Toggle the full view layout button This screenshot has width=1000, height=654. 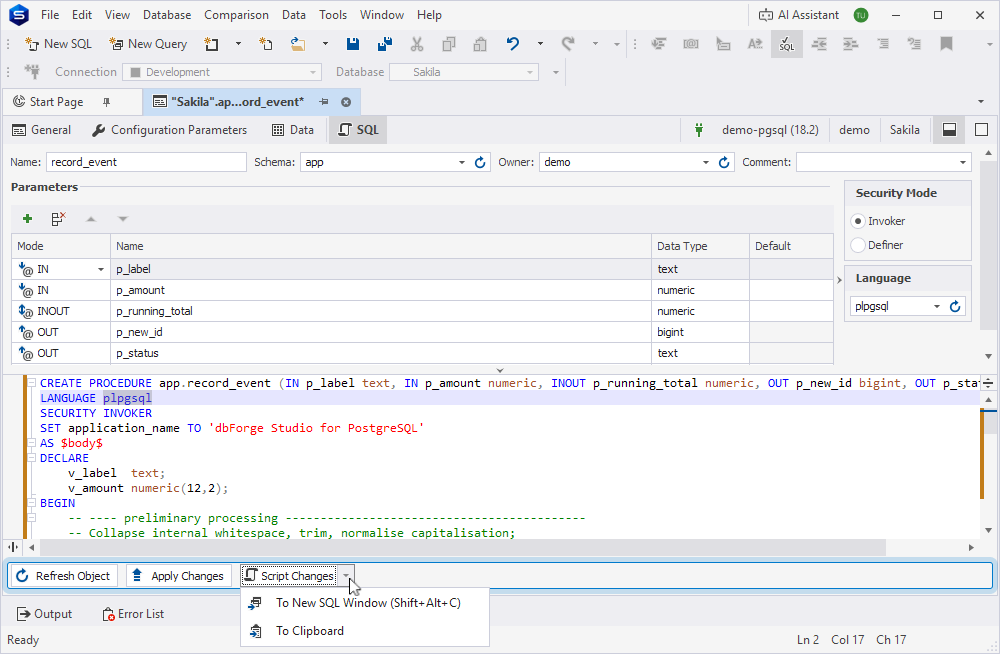(982, 130)
